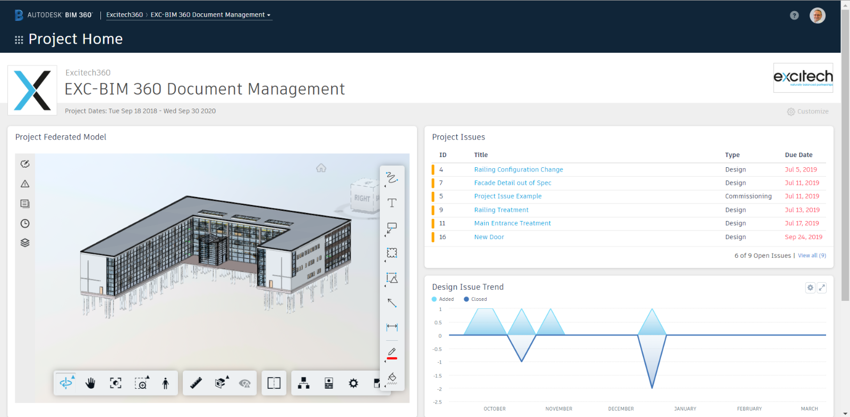Open the Section Analysis tool

pos(221,383)
